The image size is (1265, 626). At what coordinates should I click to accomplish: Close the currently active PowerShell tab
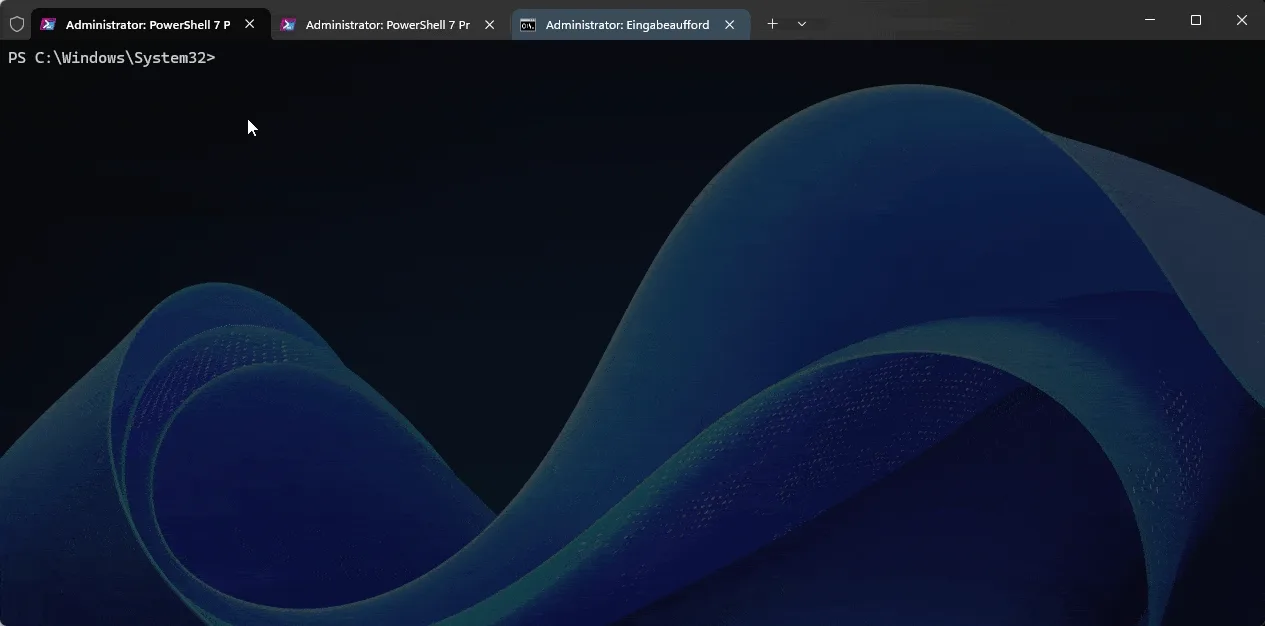(249, 24)
